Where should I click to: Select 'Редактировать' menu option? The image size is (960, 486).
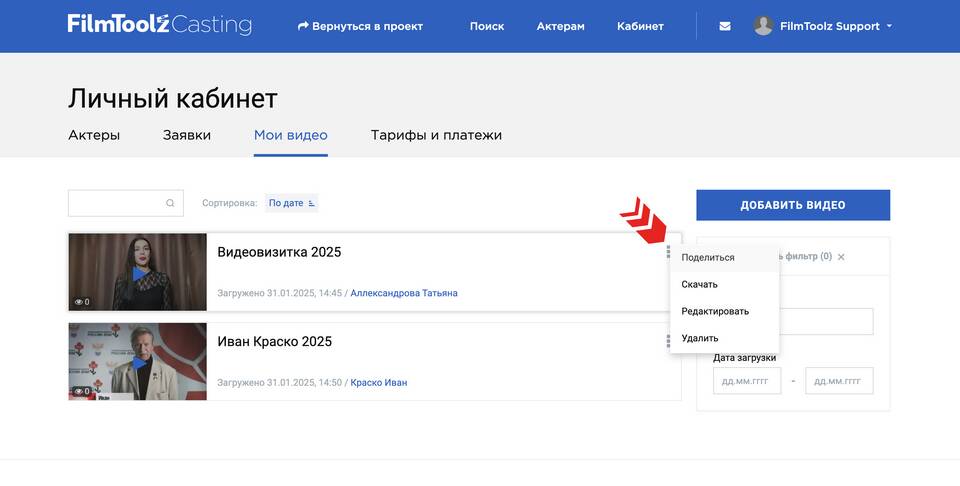click(715, 311)
